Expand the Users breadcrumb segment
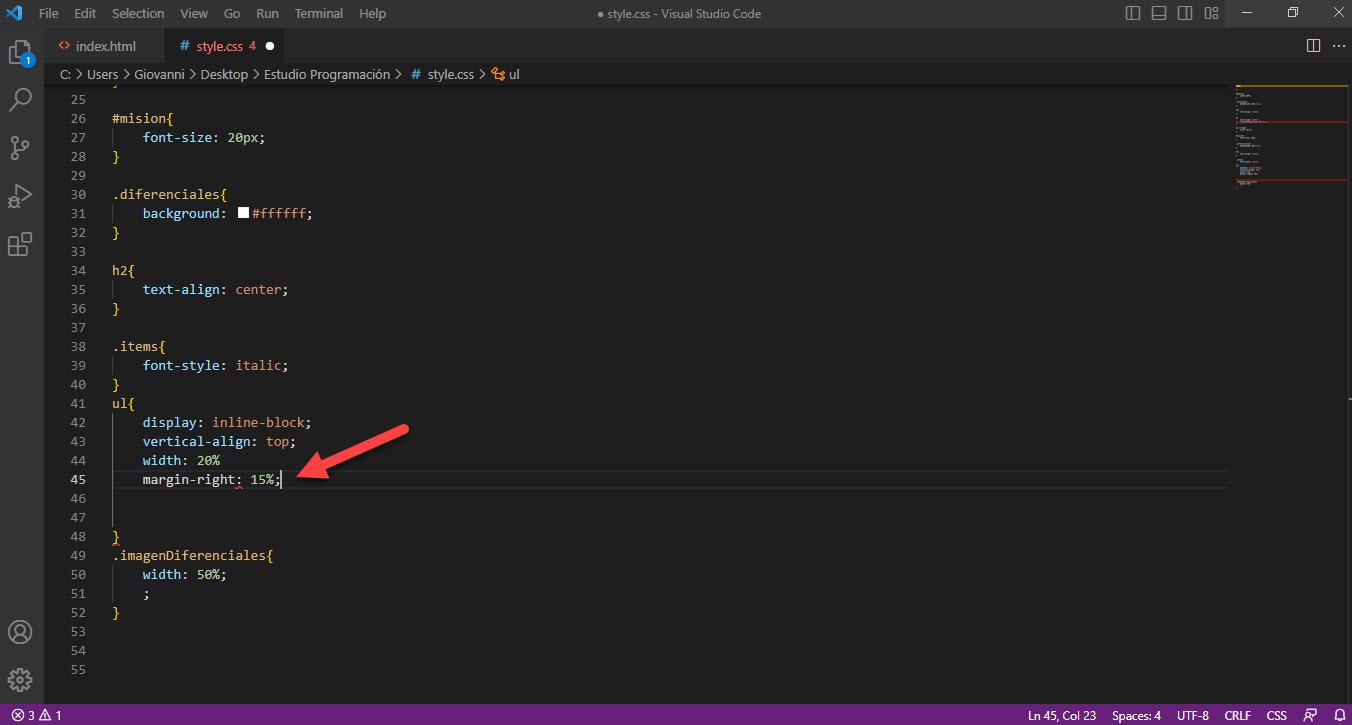 [102, 74]
